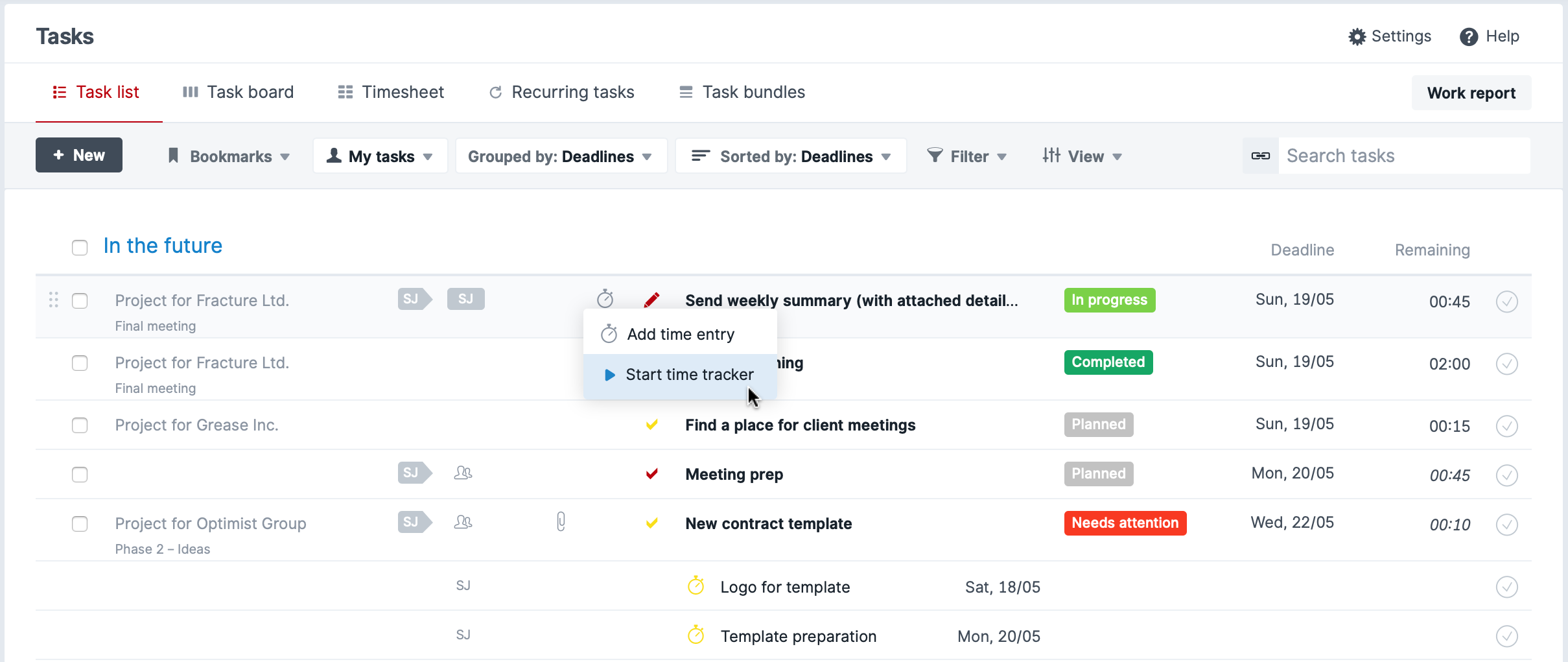Mark Send weekly summary as done with circle check

pos(1506,301)
